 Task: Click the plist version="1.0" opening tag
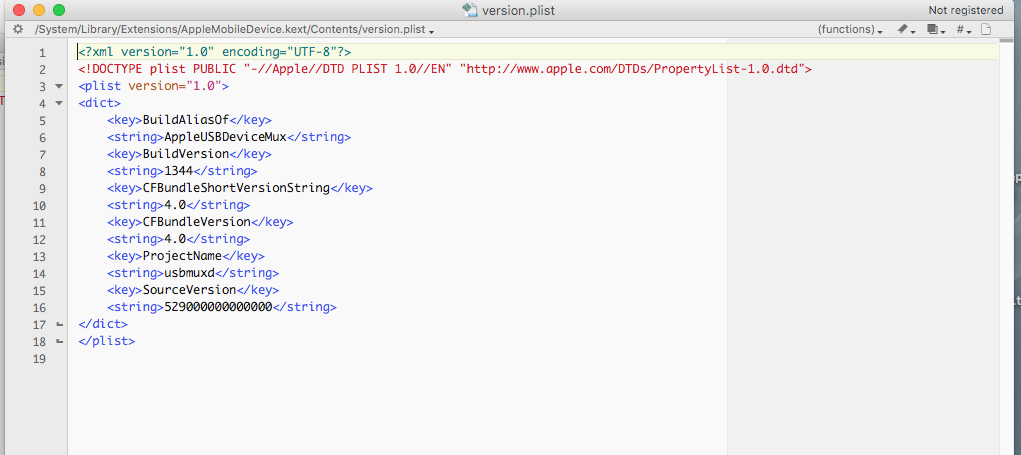point(154,86)
